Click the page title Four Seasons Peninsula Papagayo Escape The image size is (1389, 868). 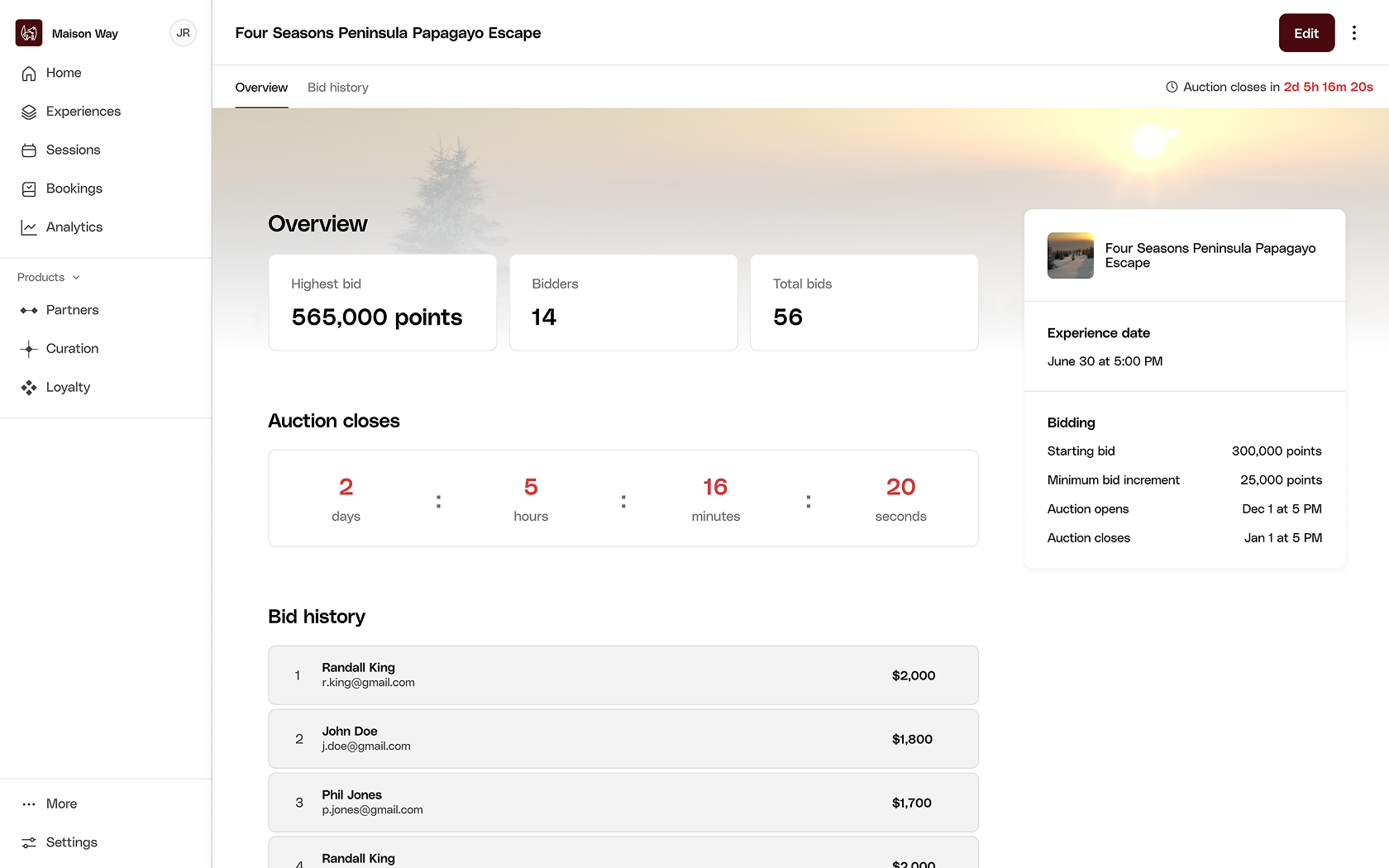point(388,33)
